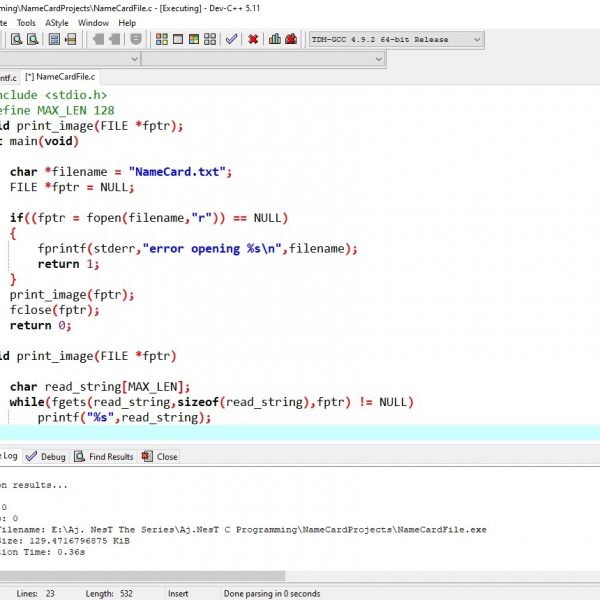Click the Replace icon in the toolbar
Viewport: 600px width, 600px height.
pyautogui.click(x=32, y=40)
